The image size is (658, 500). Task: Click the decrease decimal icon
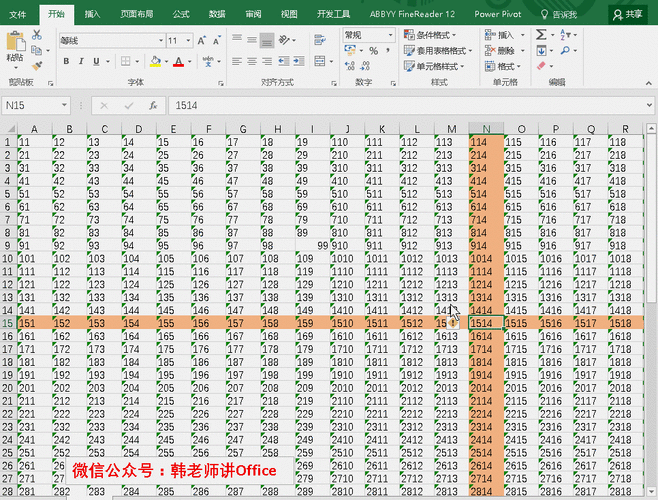click(x=365, y=65)
